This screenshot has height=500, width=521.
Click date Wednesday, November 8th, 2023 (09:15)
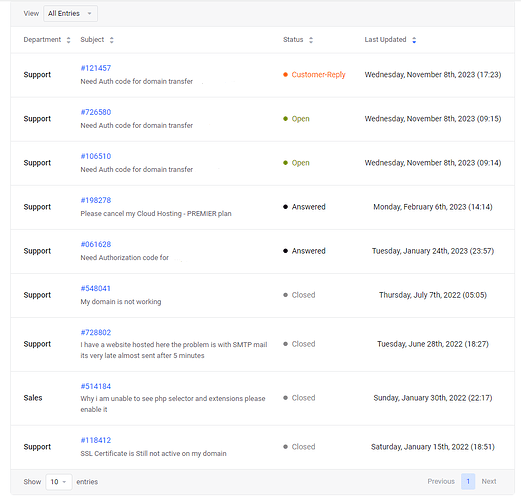[433, 119]
